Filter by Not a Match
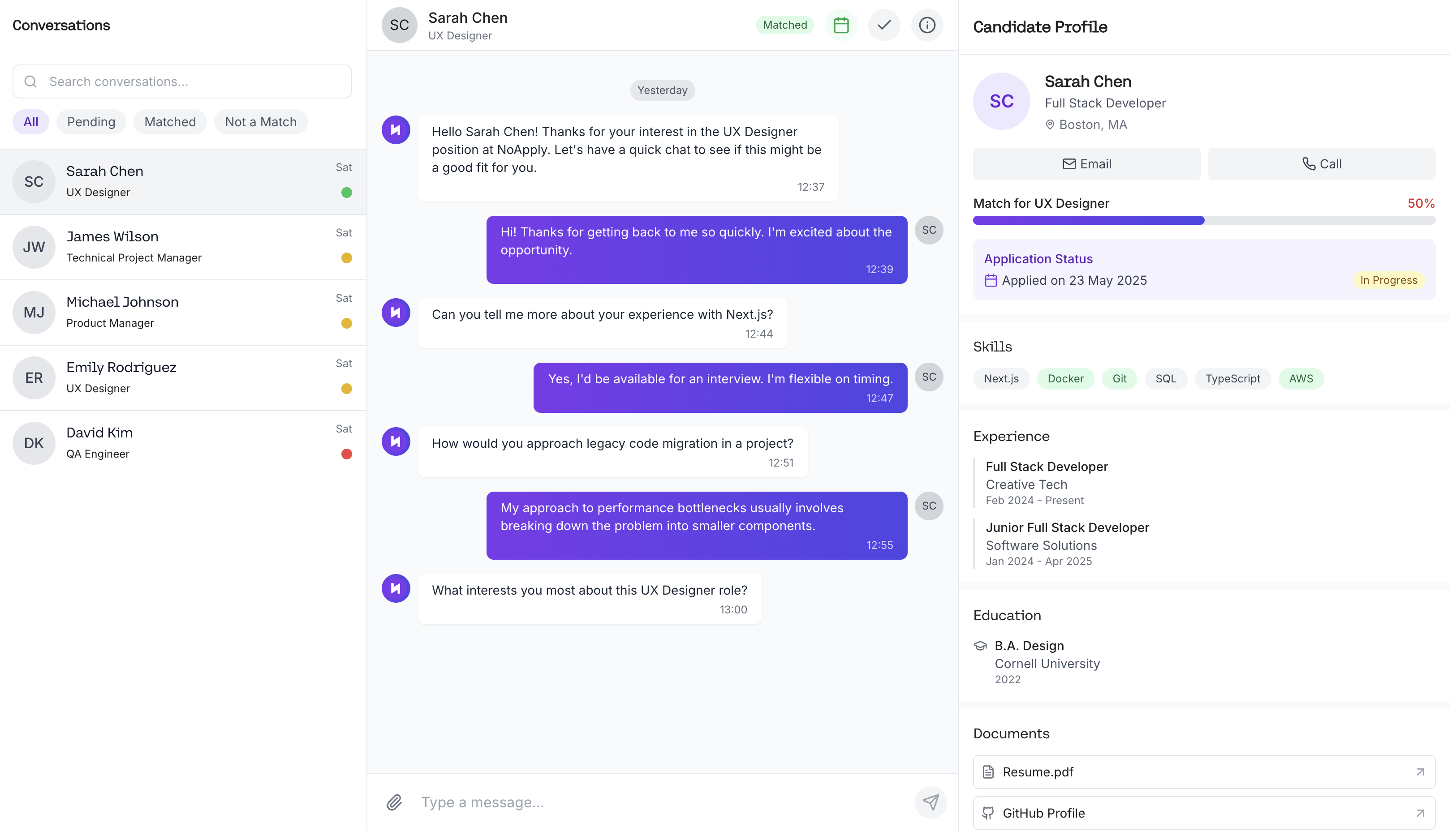 coord(260,122)
